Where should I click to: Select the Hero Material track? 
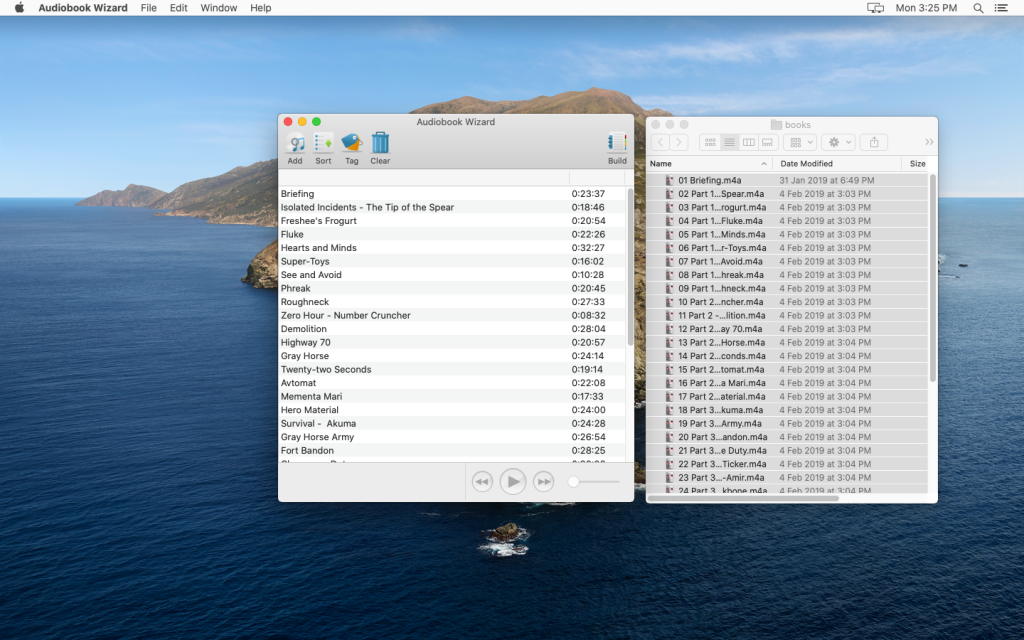pyautogui.click(x=451, y=410)
